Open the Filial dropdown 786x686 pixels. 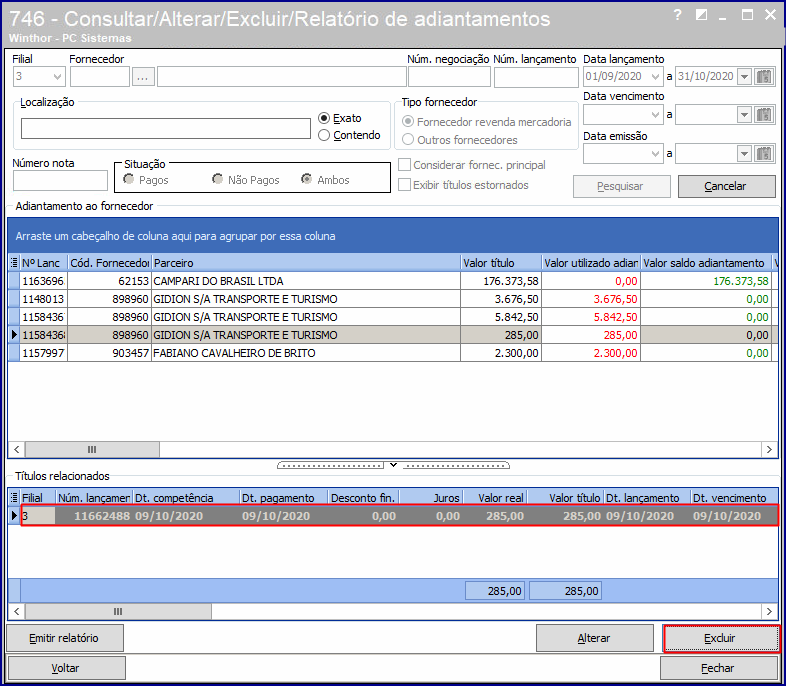[x=58, y=77]
